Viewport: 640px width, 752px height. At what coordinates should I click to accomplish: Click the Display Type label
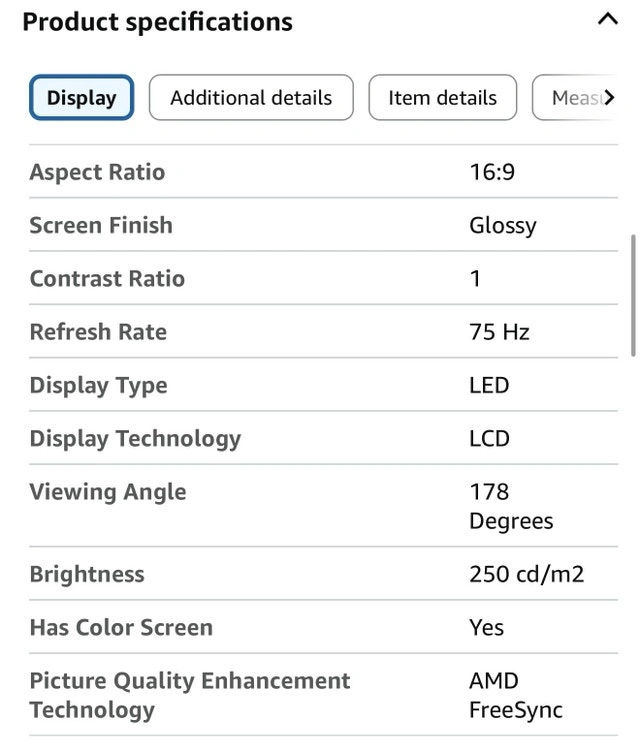[98, 386]
